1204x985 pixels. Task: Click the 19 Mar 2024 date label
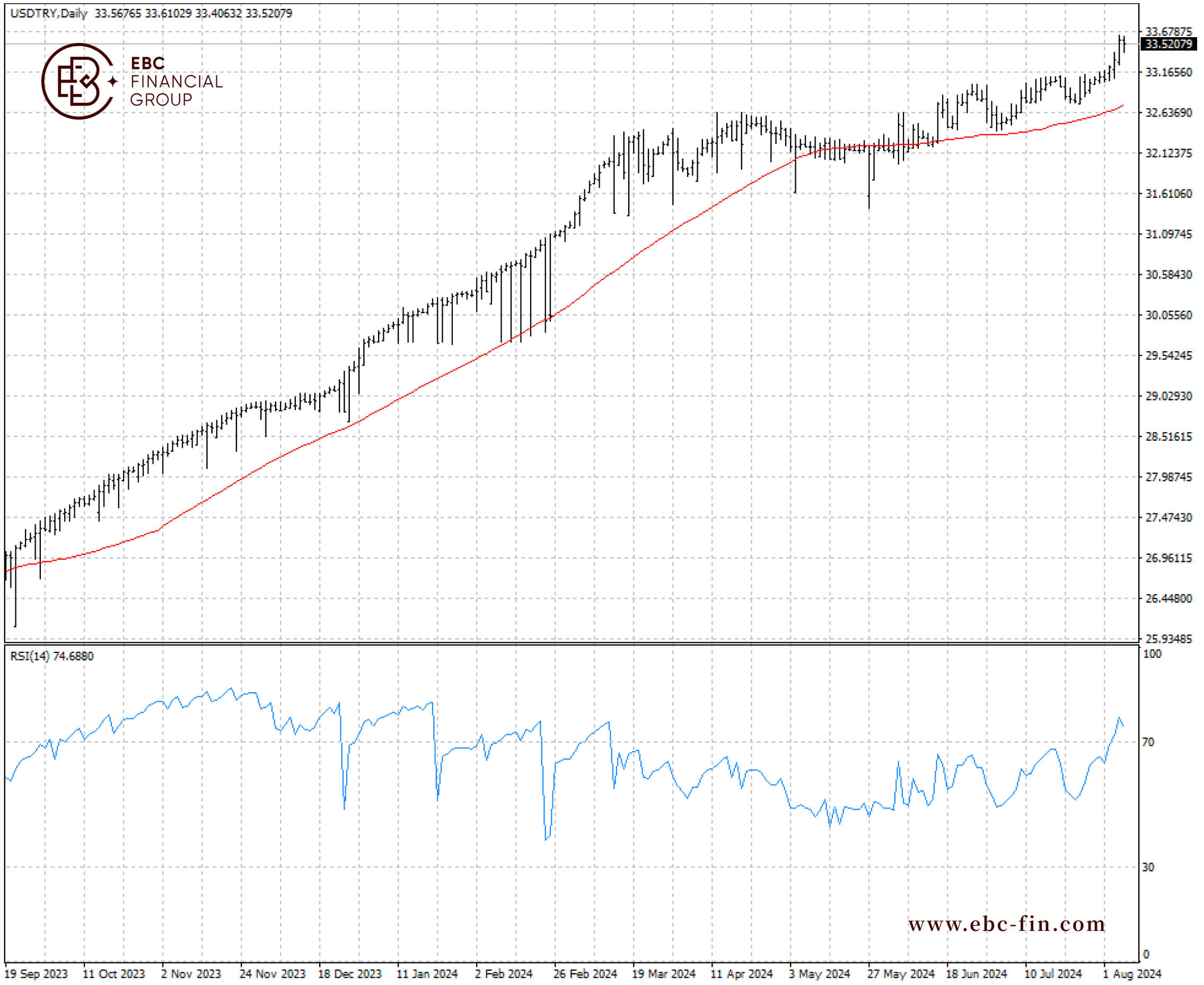click(x=664, y=974)
